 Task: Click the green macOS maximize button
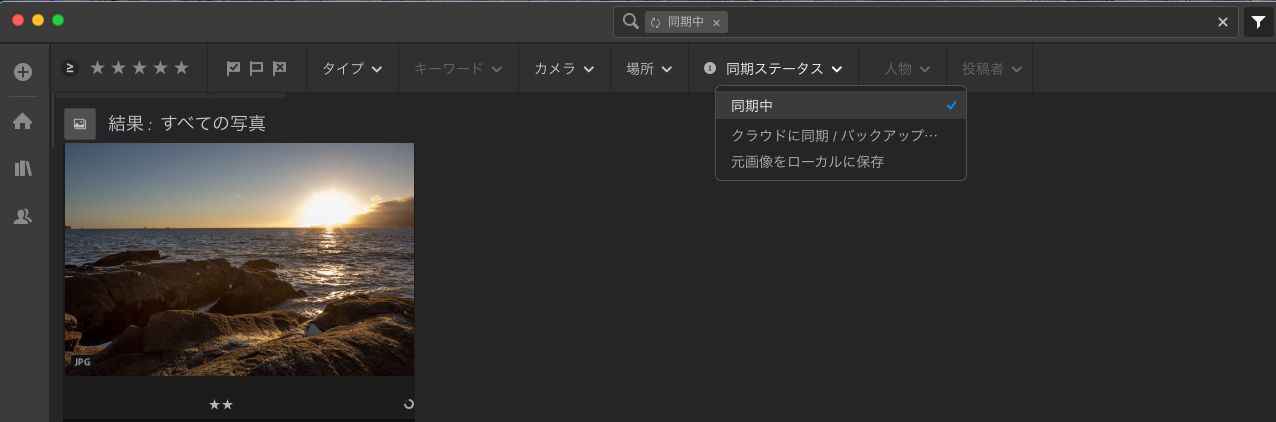tap(58, 20)
